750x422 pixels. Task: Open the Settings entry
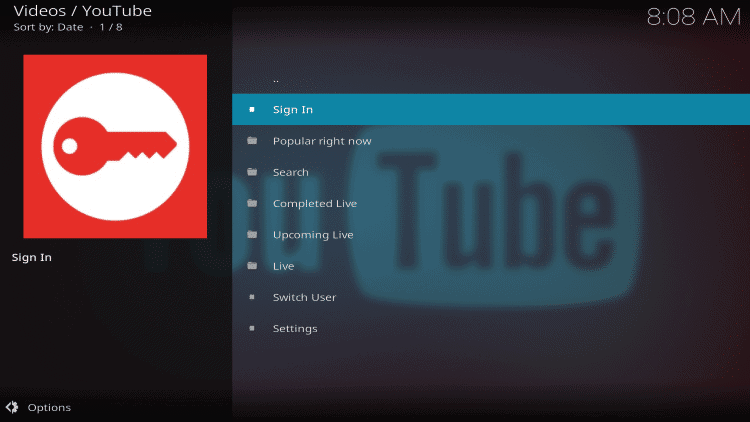click(491, 328)
